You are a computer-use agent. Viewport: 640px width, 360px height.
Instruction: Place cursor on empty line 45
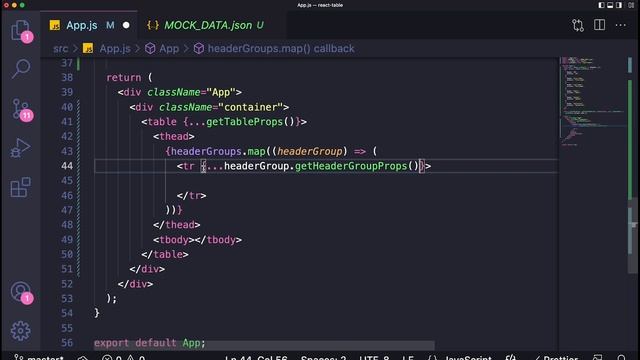pos(327,181)
